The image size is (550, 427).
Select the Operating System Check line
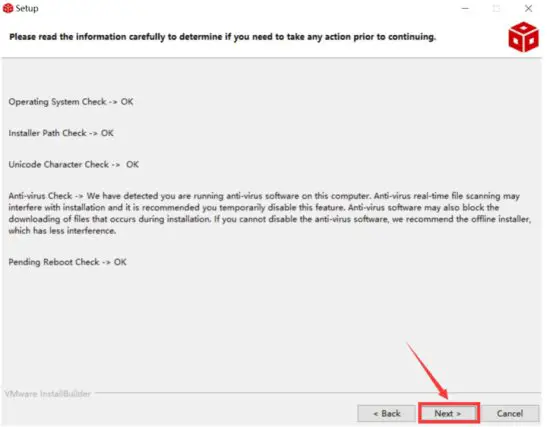(x=71, y=102)
